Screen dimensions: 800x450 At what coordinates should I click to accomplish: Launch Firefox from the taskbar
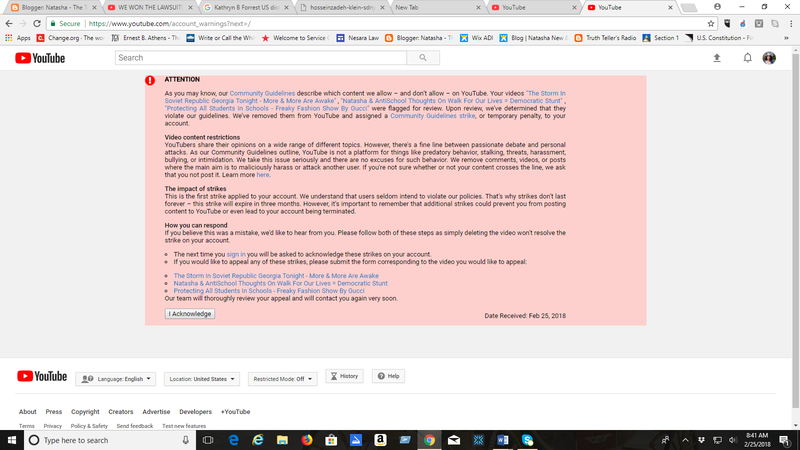pyautogui.click(x=306, y=440)
